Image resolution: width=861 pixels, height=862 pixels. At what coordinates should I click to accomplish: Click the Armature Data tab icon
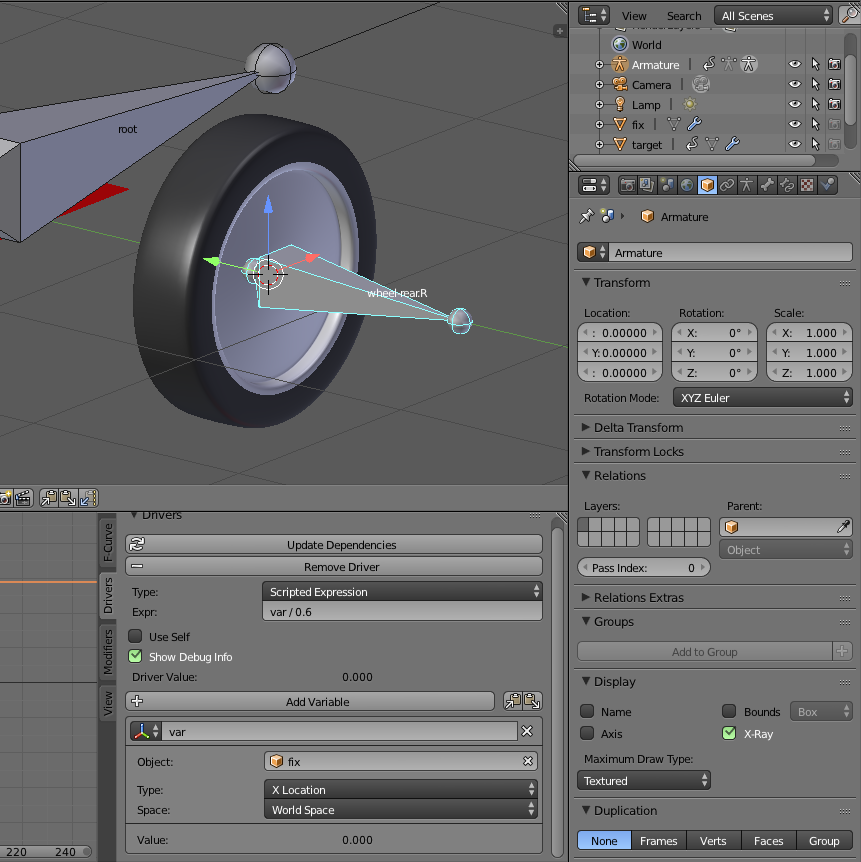tap(747, 185)
